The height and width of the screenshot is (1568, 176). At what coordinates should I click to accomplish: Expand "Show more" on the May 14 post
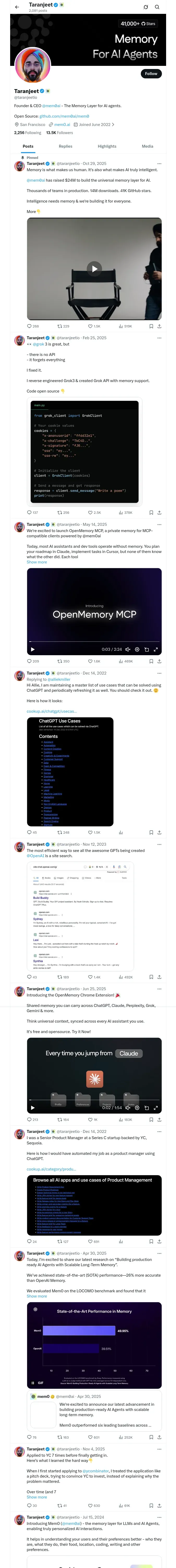point(37,562)
